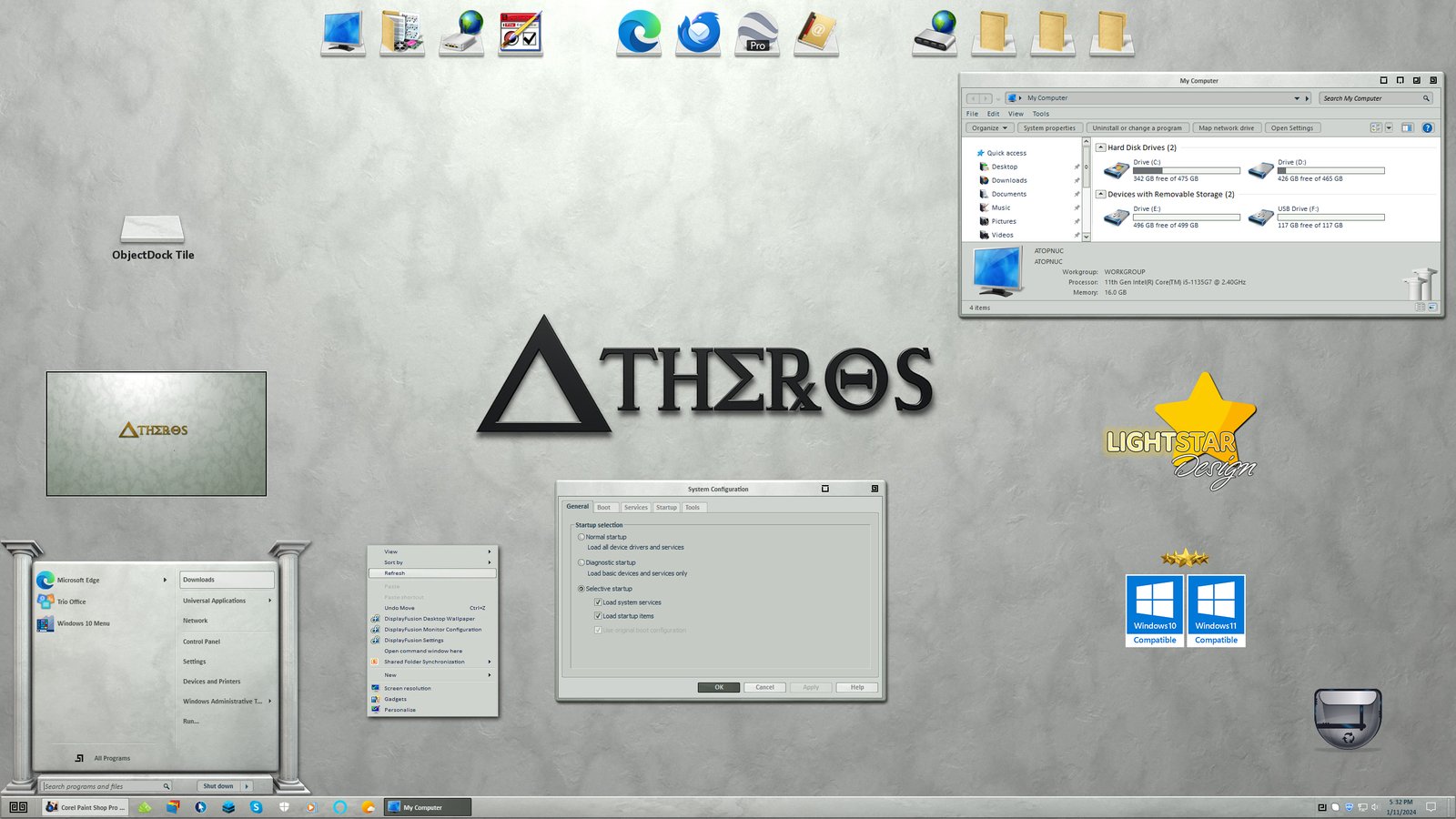Click the Shut down button
The width and height of the screenshot is (1456, 819).
tap(218, 786)
